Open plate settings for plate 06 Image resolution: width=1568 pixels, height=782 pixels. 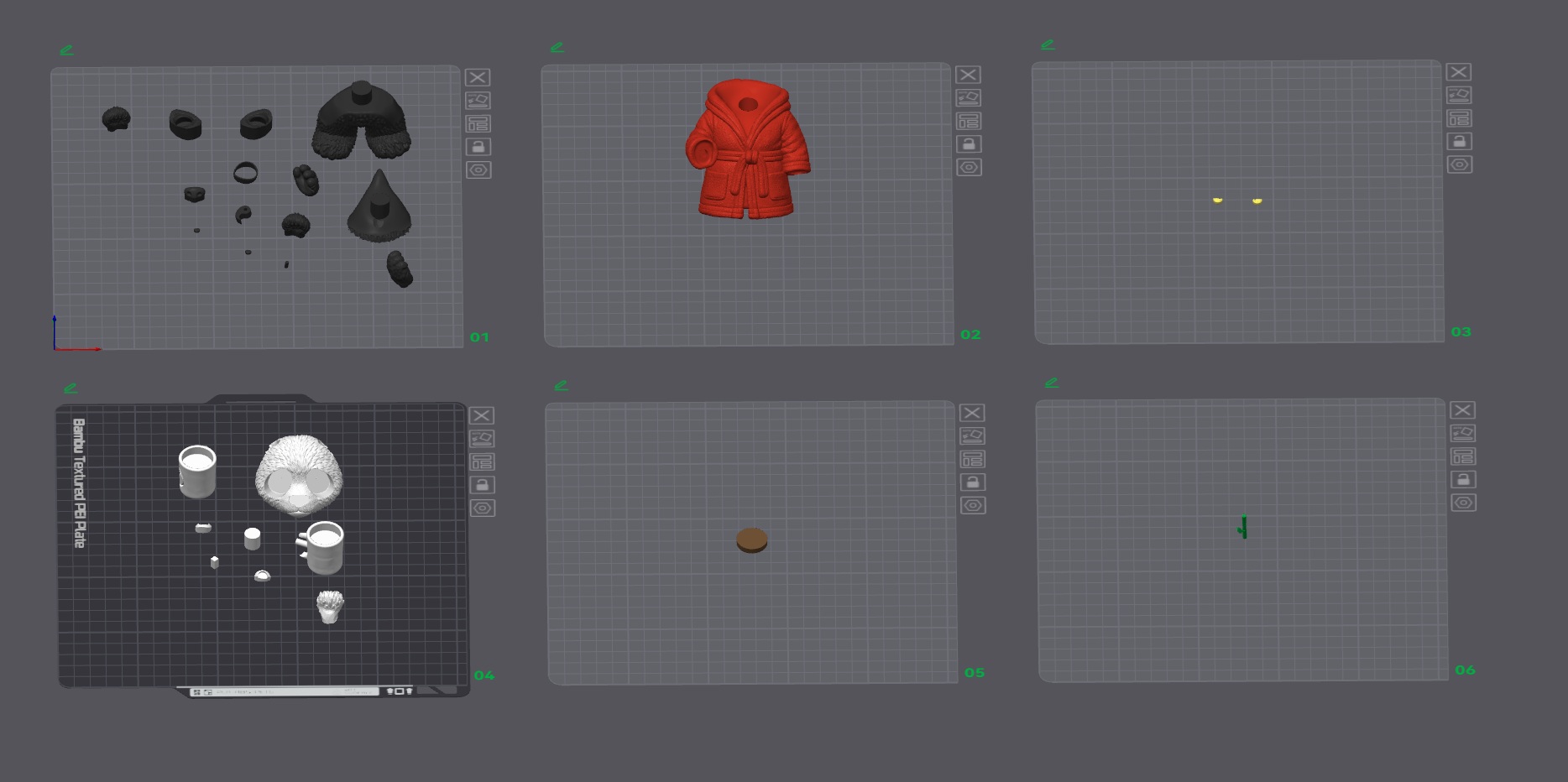tap(1462, 503)
